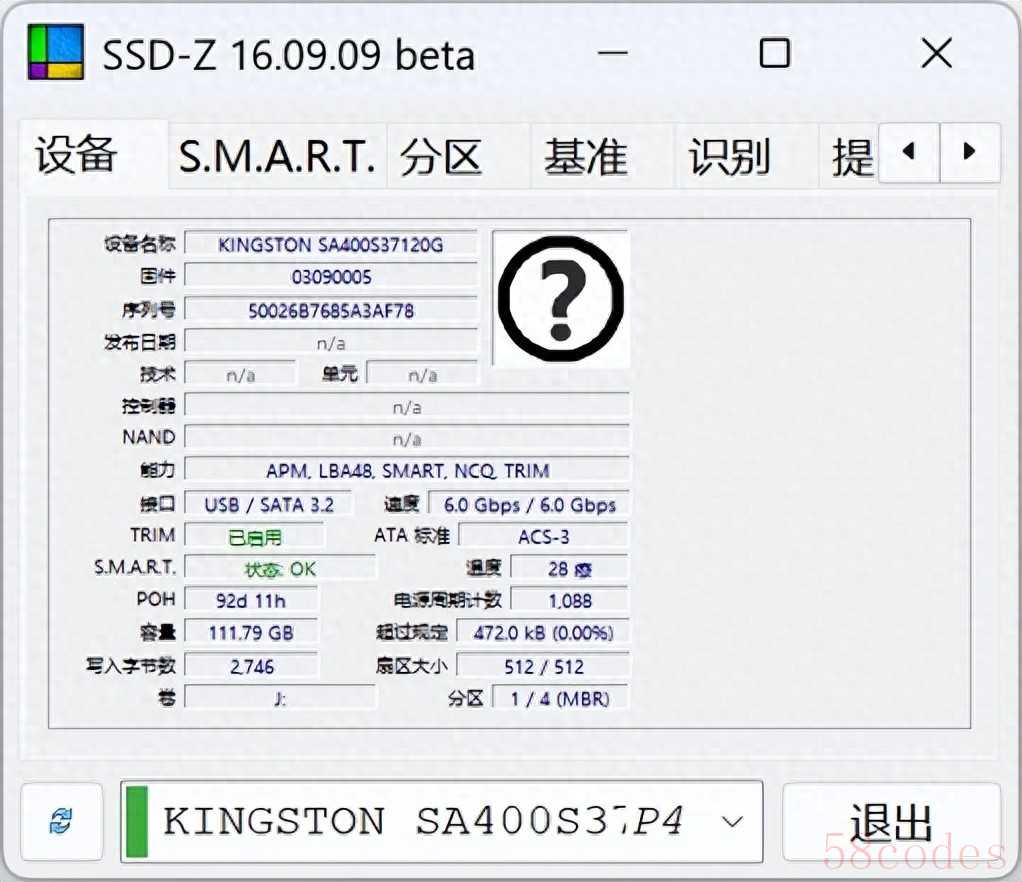Click the KINGSTON SA400S37 drive combo box
Viewport: 1022px width, 882px height.
pyautogui.click(x=430, y=821)
